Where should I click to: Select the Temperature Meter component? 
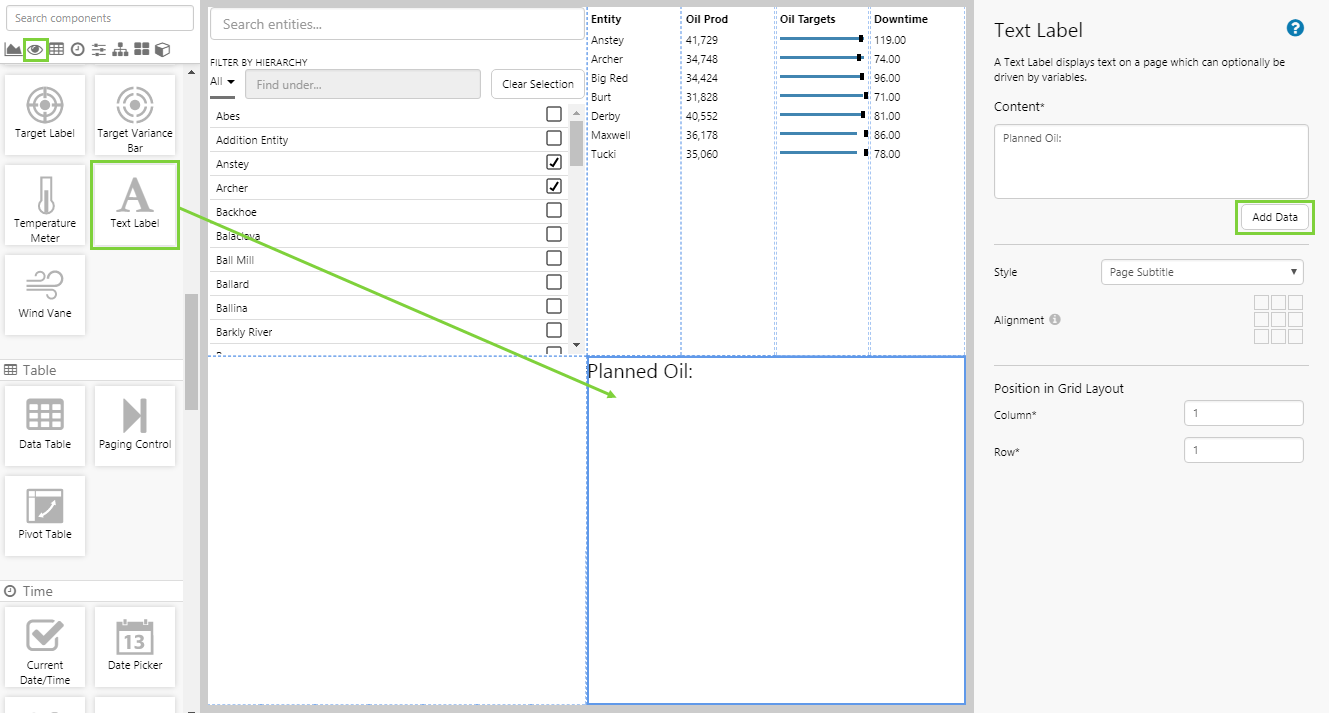[45, 205]
